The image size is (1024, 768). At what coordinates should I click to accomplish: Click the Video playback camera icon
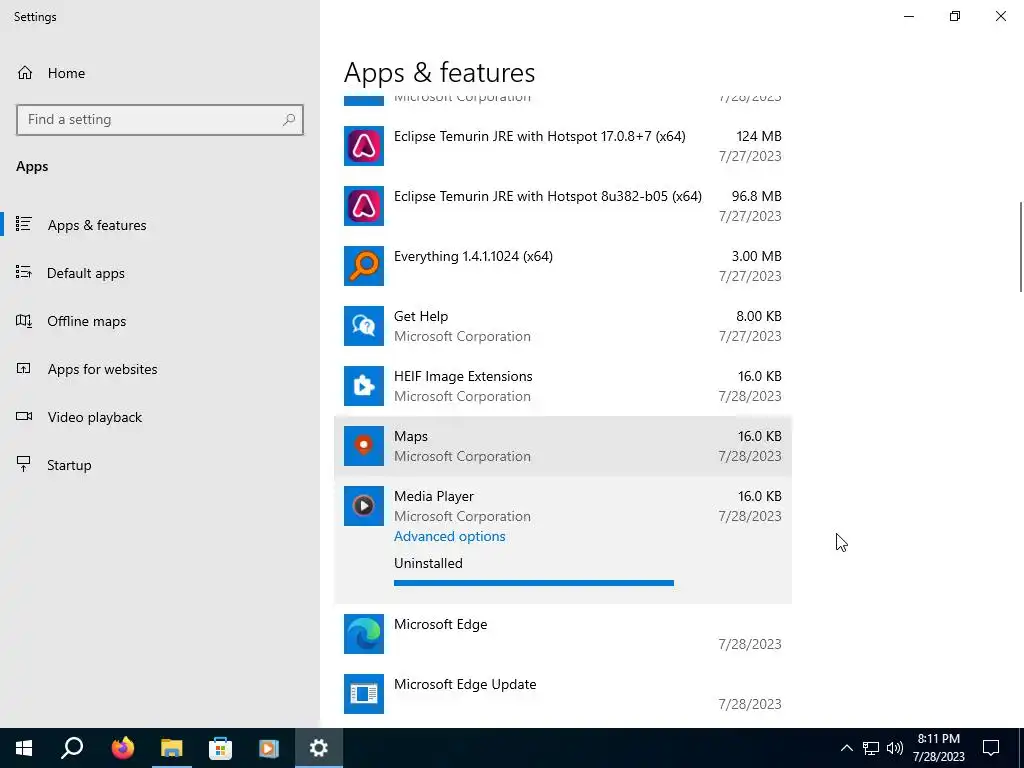[x=24, y=417]
